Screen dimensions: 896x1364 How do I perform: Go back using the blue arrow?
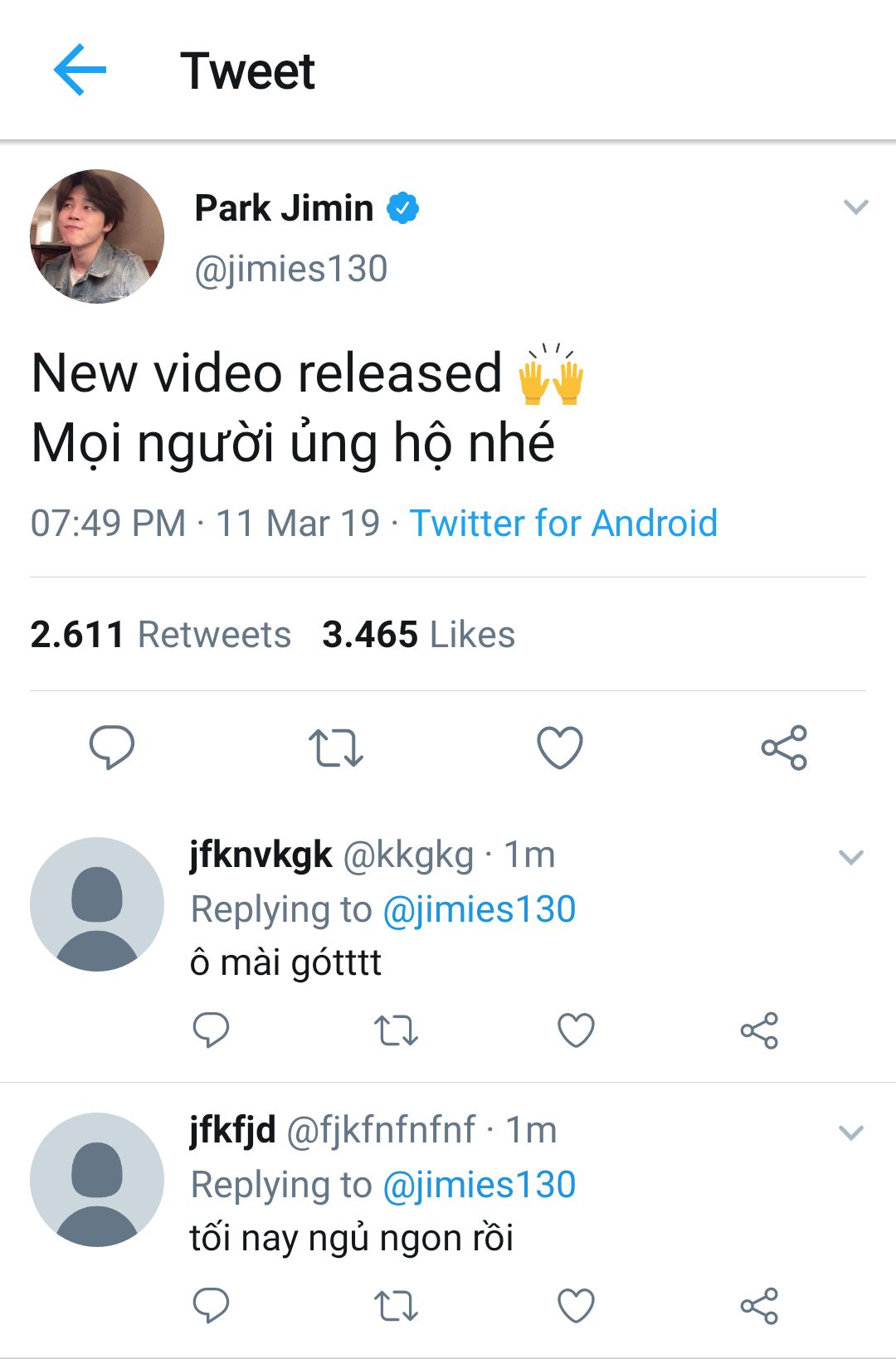[80, 70]
